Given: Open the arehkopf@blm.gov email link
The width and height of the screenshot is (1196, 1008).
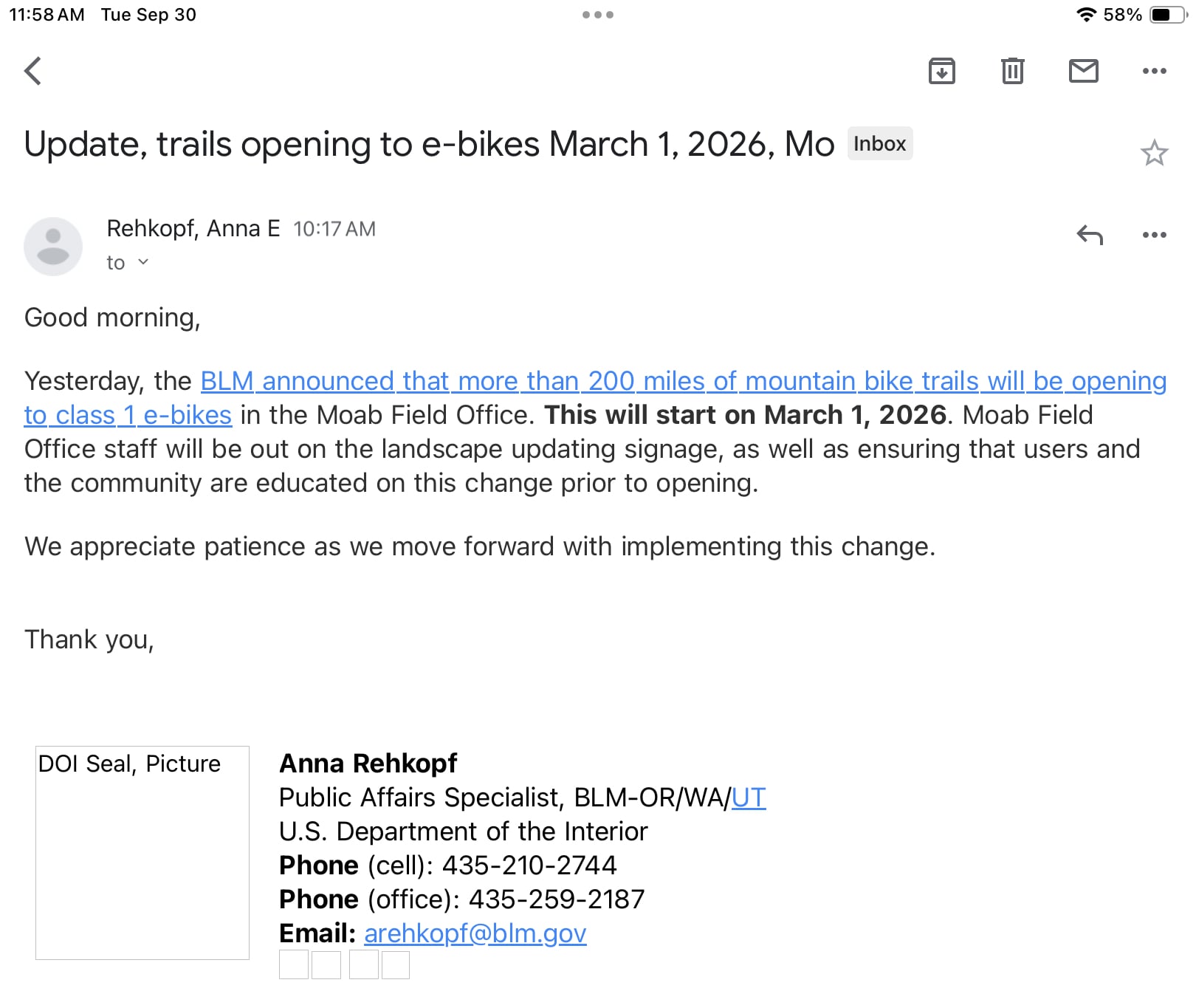Looking at the screenshot, I should click(x=475, y=933).
